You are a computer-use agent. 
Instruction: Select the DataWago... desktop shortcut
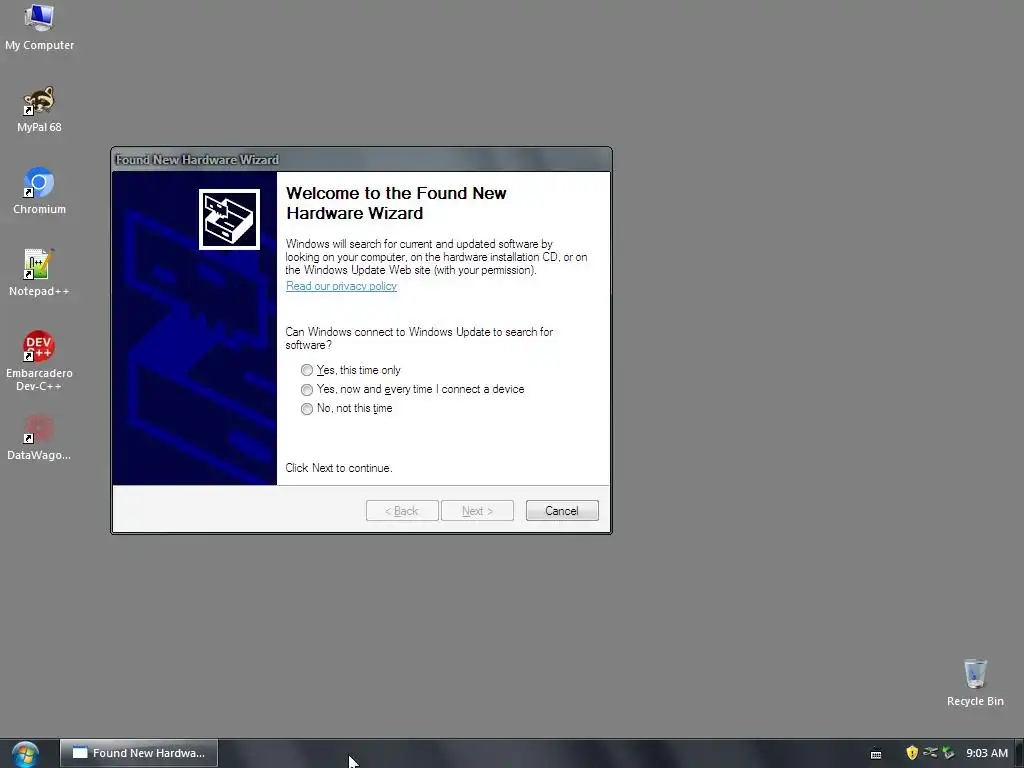coord(39,438)
